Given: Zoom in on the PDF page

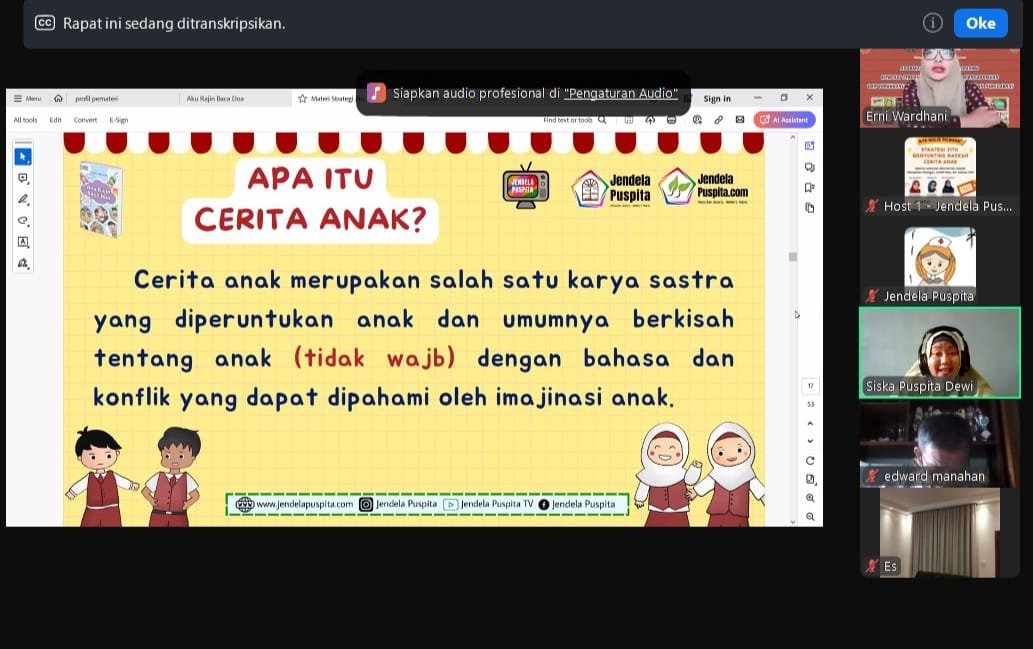Looking at the screenshot, I should (x=810, y=498).
